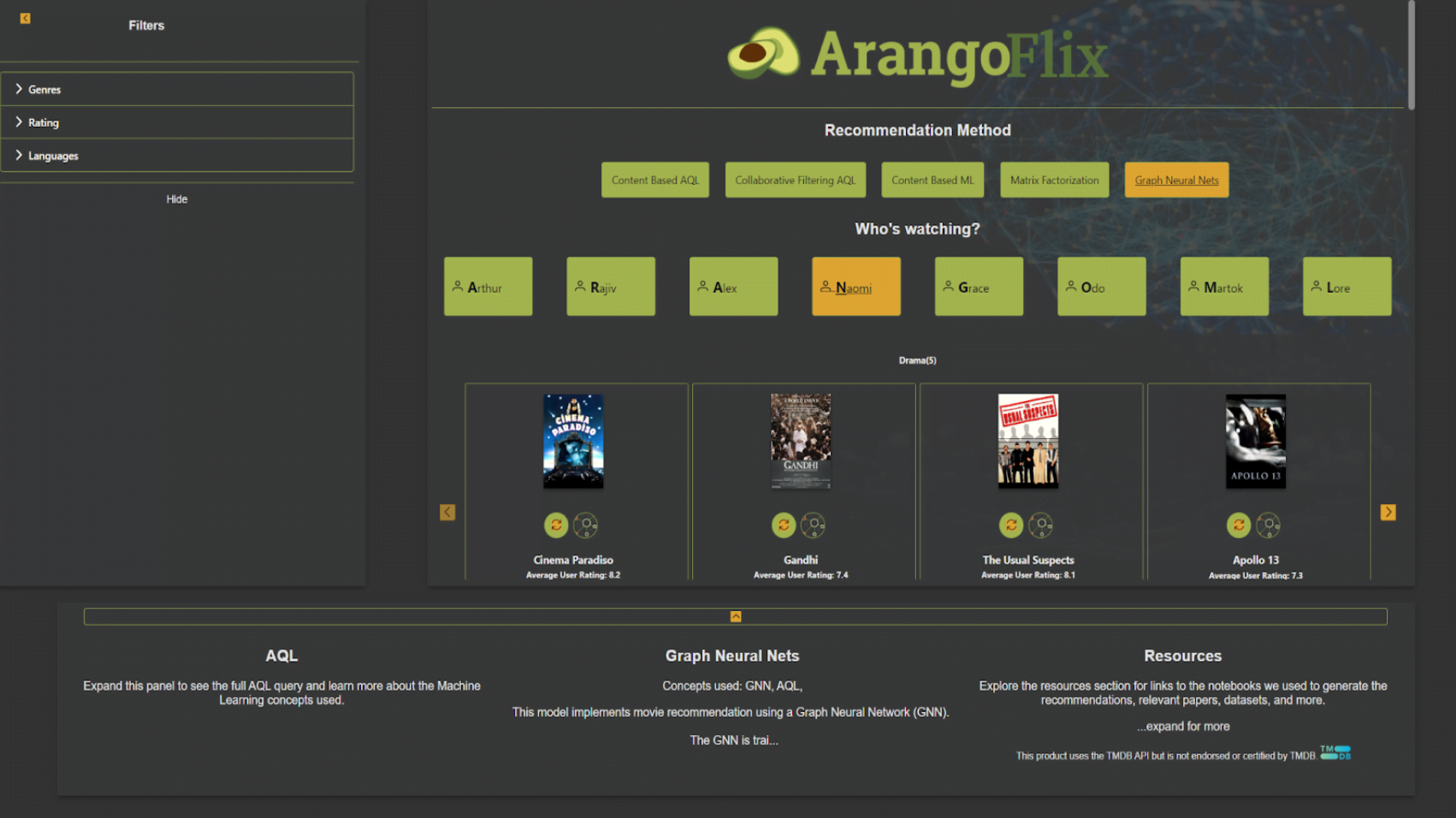This screenshot has height=818, width=1456.
Task: Click the page vertical scrollbar
Action: pyautogui.click(x=1411, y=56)
